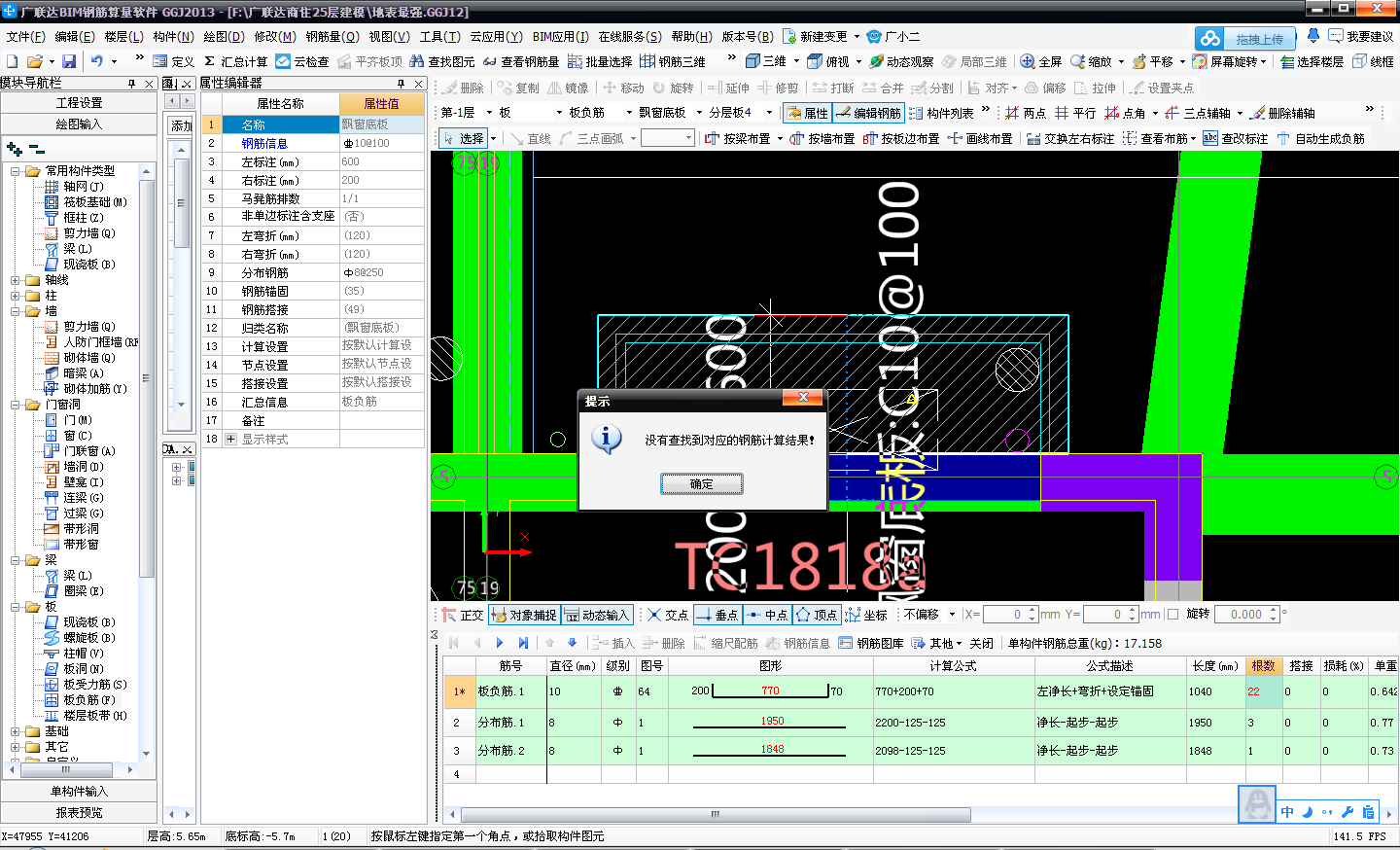1400x850 pixels.
Task: Click the 添加 button
Action: [x=182, y=125]
